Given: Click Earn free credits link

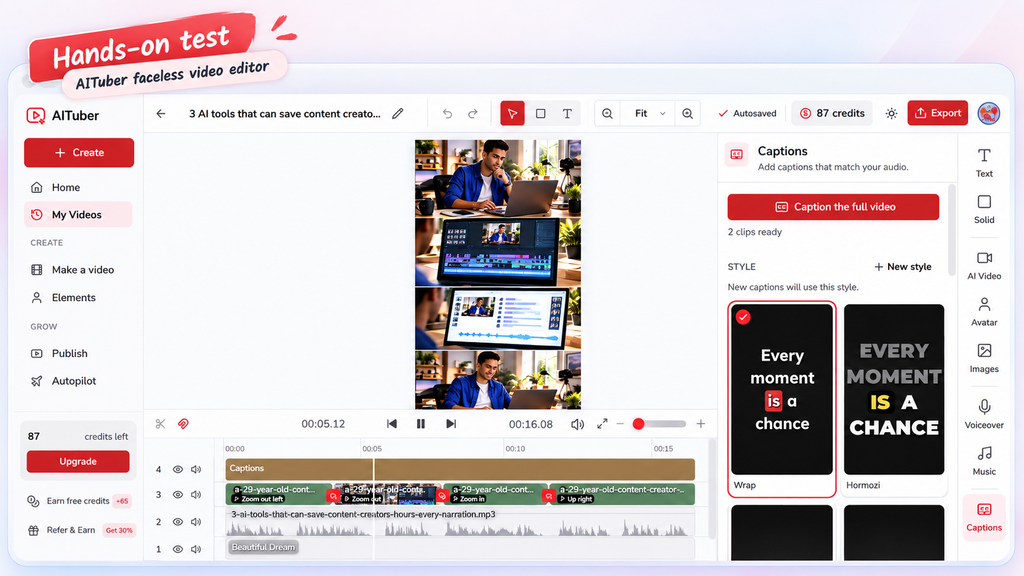Looking at the screenshot, I should [x=78, y=501].
